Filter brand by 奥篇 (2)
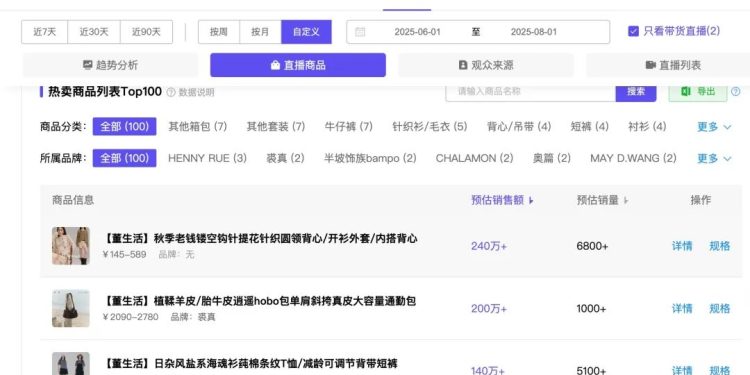 point(551,158)
